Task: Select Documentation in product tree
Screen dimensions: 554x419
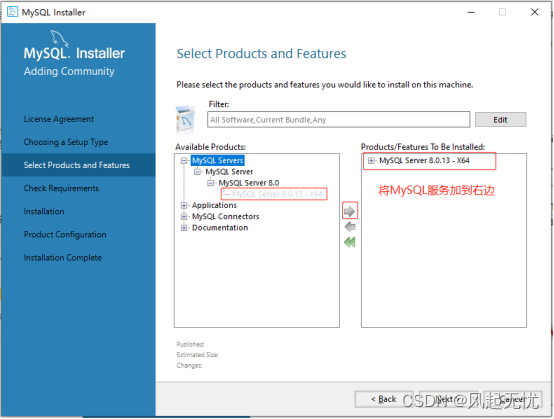Action: pyautogui.click(x=220, y=228)
